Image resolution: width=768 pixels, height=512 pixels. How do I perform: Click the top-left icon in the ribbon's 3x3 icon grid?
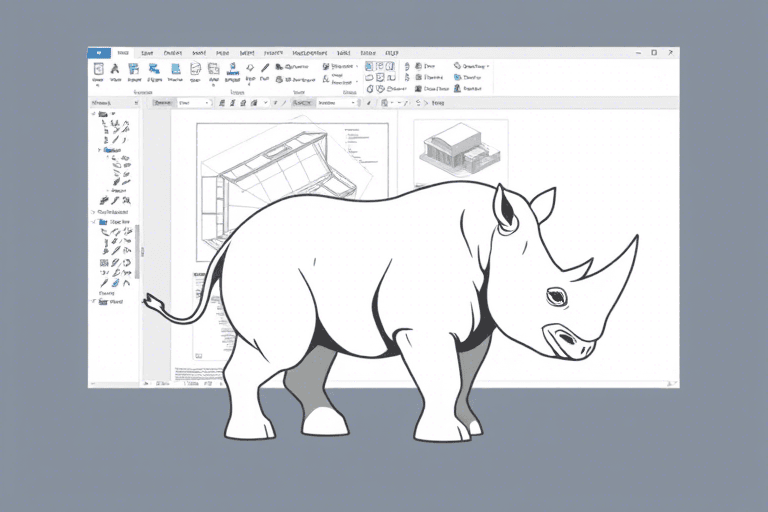coord(369,66)
